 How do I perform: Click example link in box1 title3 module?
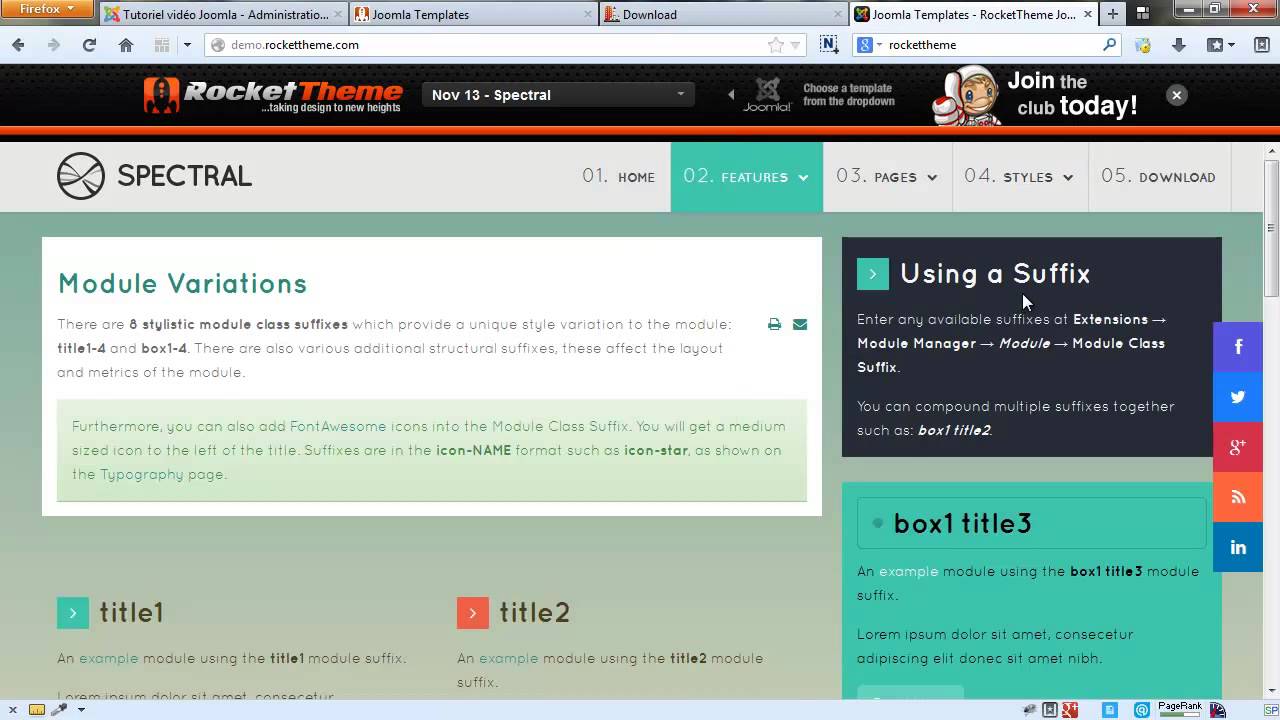coord(909,571)
